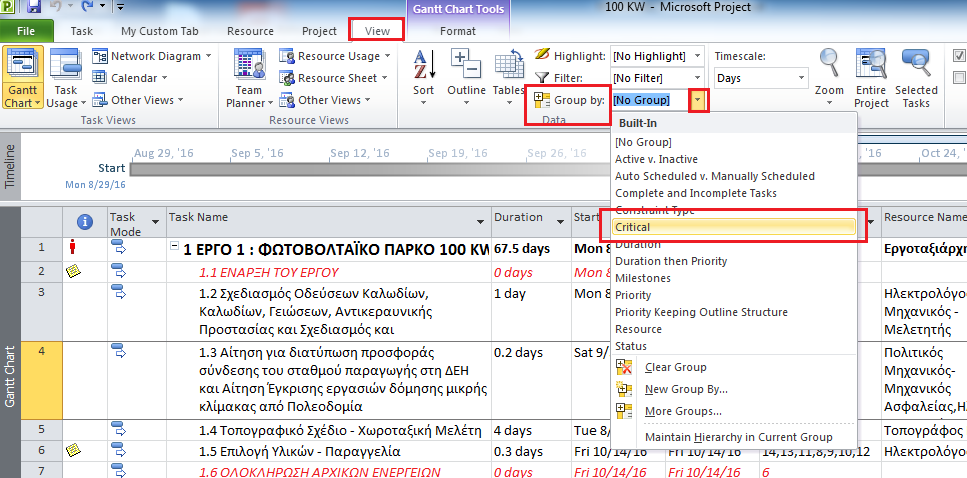The width and height of the screenshot is (967, 478).
Task: Open the Tables button
Action: tap(509, 77)
